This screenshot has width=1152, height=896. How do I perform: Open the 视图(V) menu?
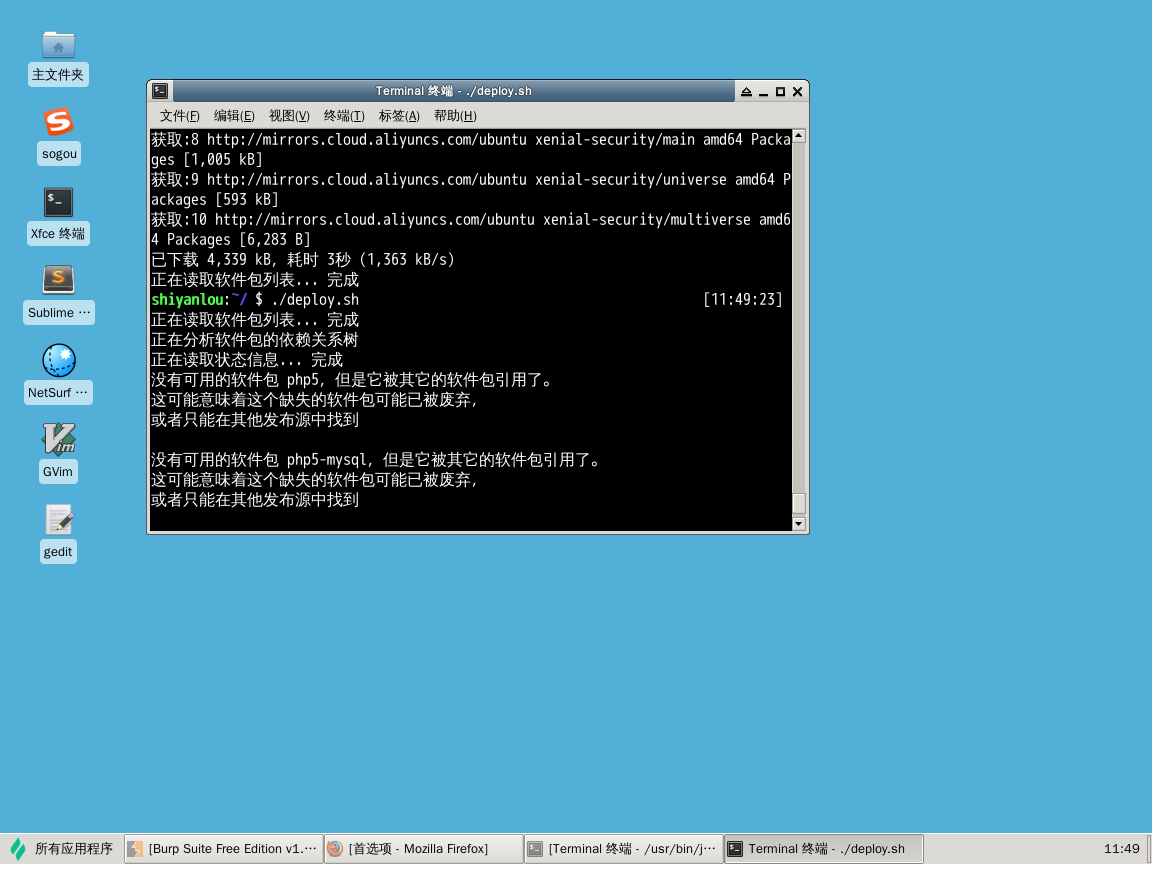[x=289, y=116]
